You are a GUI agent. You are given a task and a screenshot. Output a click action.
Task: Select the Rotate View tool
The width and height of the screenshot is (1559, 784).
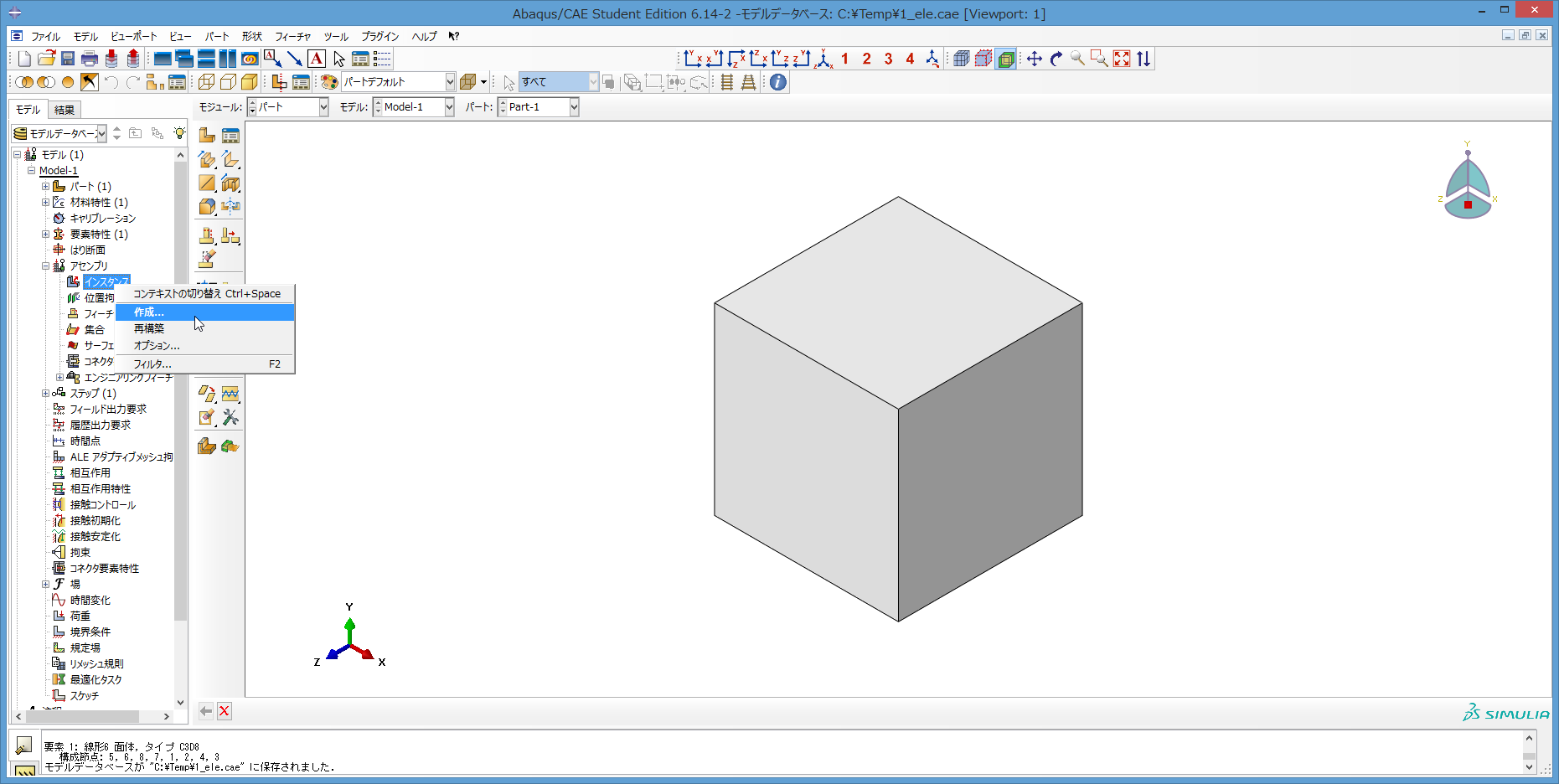[1056, 59]
